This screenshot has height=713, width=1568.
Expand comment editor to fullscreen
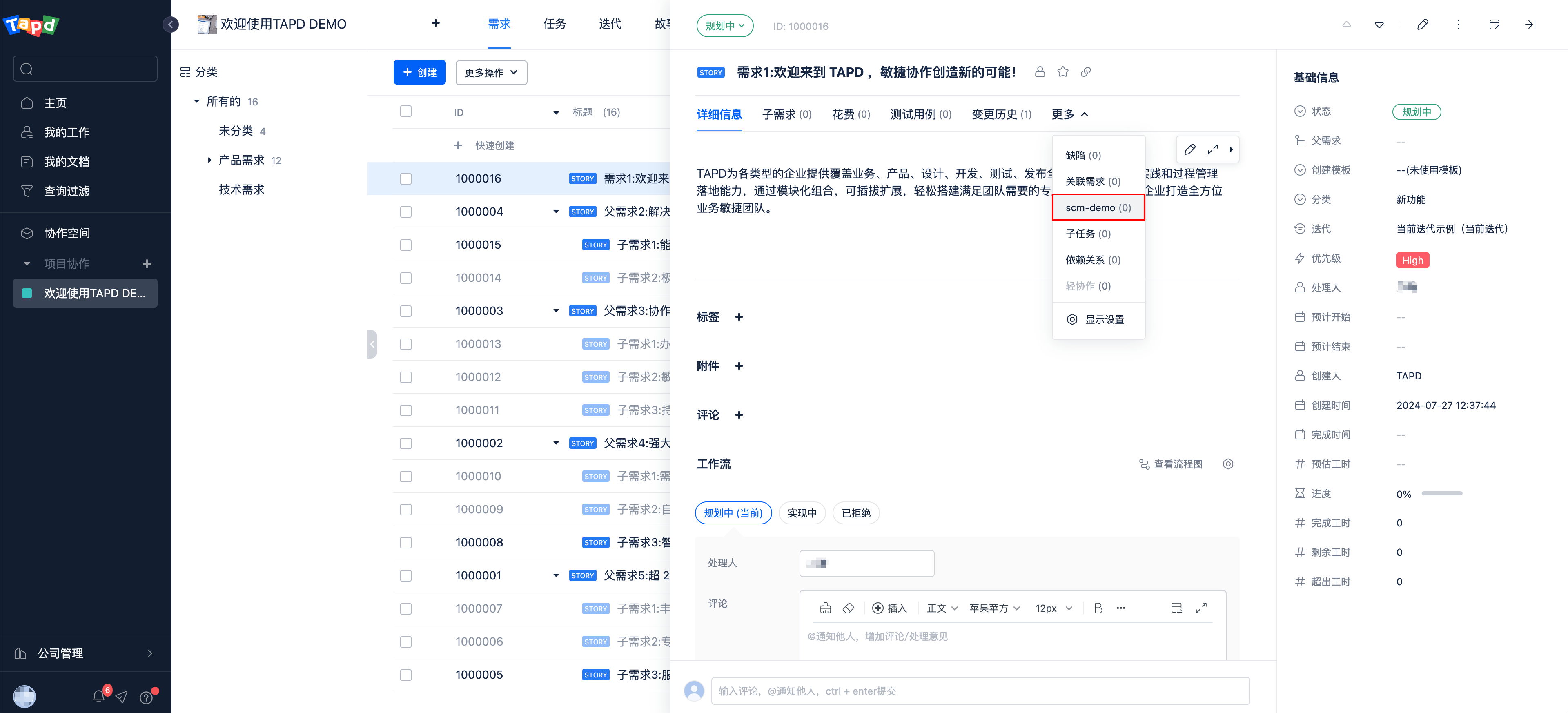[x=1201, y=608]
